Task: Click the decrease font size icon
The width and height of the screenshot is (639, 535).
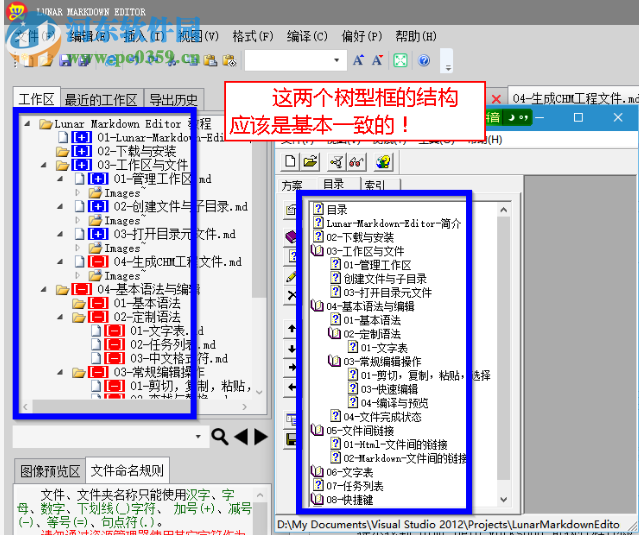Action: click(377, 60)
